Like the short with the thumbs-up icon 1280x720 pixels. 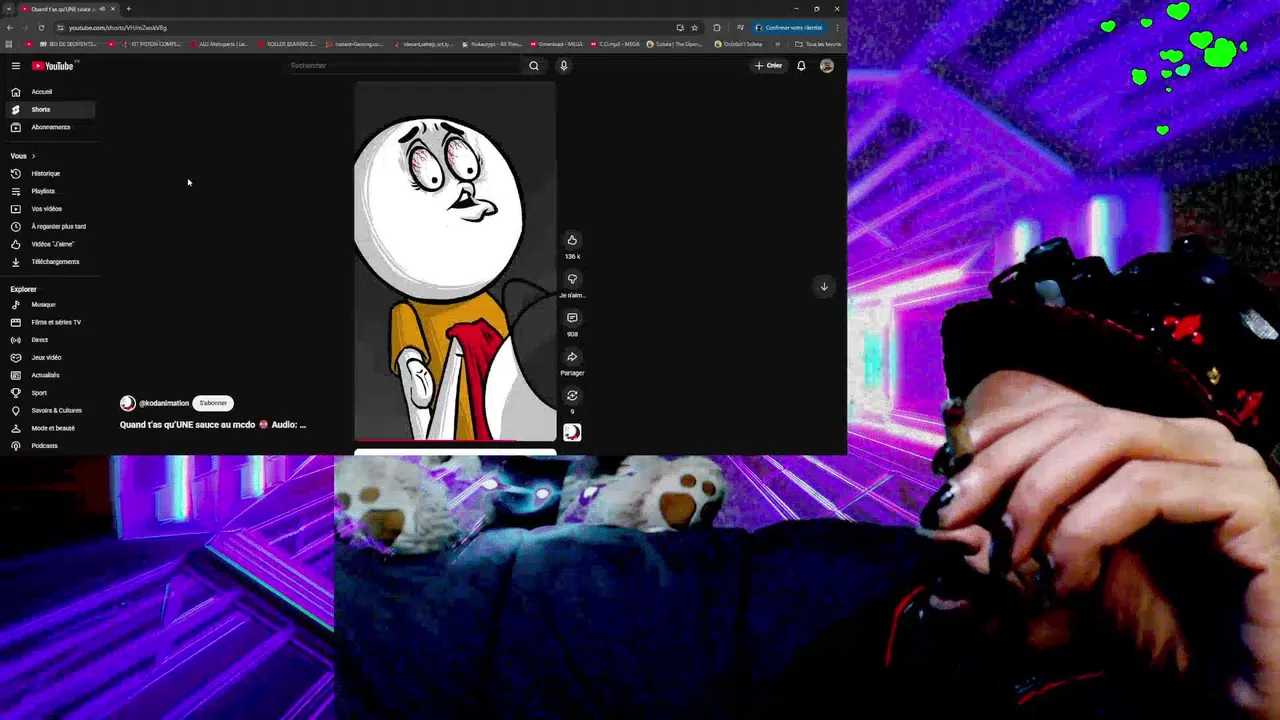pyautogui.click(x=572, y=240)
